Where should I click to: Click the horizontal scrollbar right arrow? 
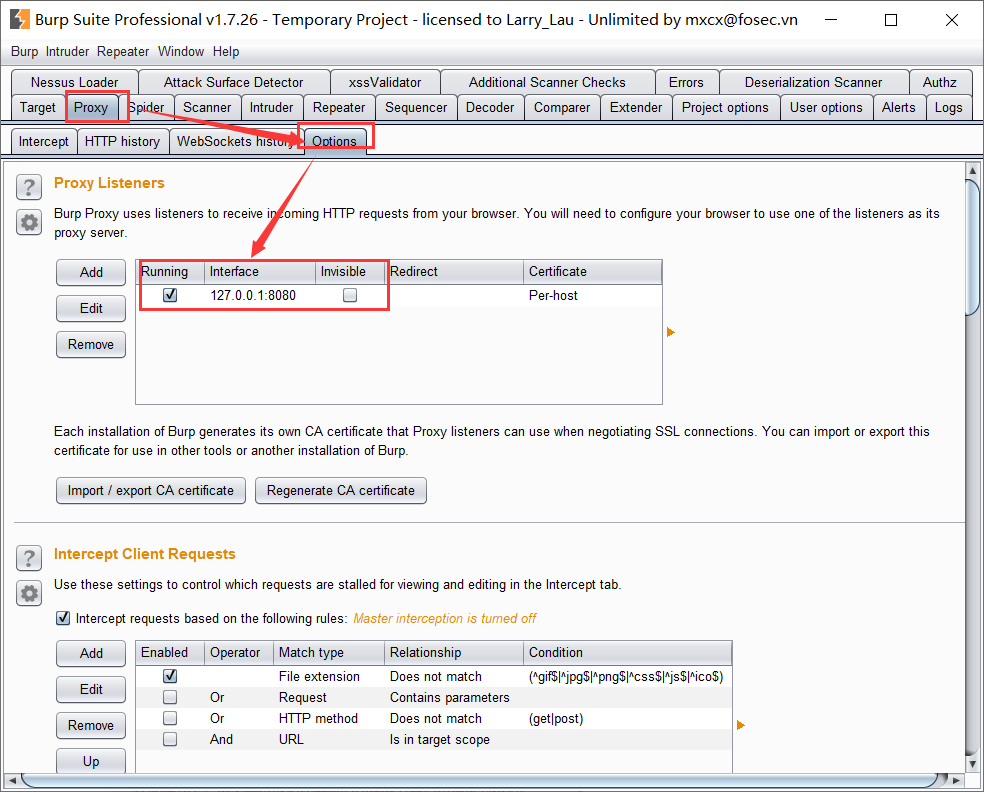coord(956,780)
